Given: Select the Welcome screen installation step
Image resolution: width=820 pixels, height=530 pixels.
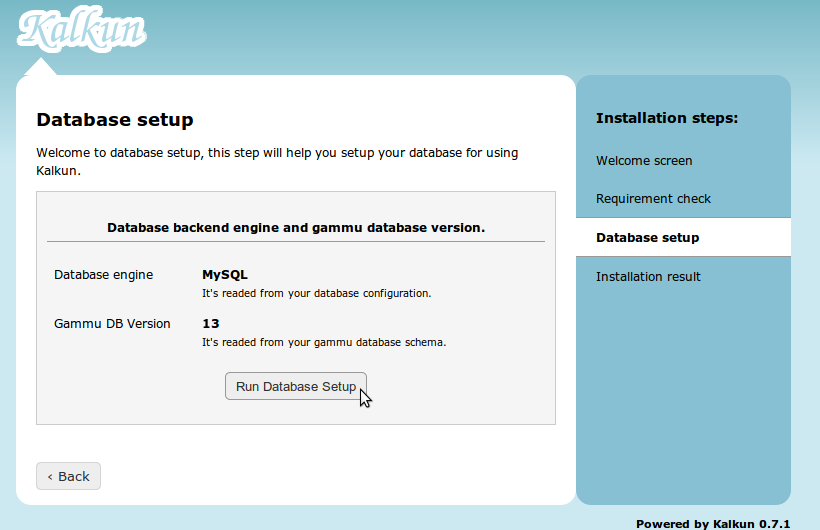Looking at the screenshot, I should [644, 161].
